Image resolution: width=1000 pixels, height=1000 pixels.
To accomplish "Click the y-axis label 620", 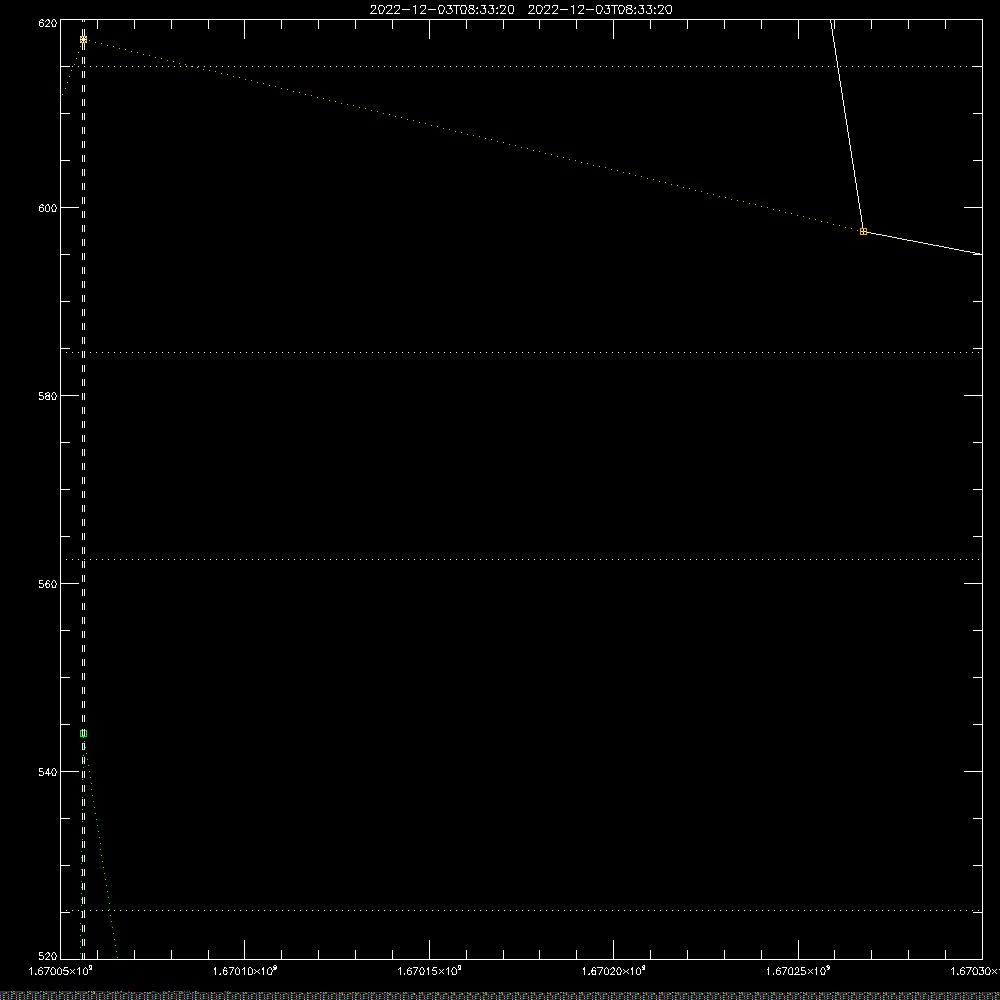I will (48, 24).
